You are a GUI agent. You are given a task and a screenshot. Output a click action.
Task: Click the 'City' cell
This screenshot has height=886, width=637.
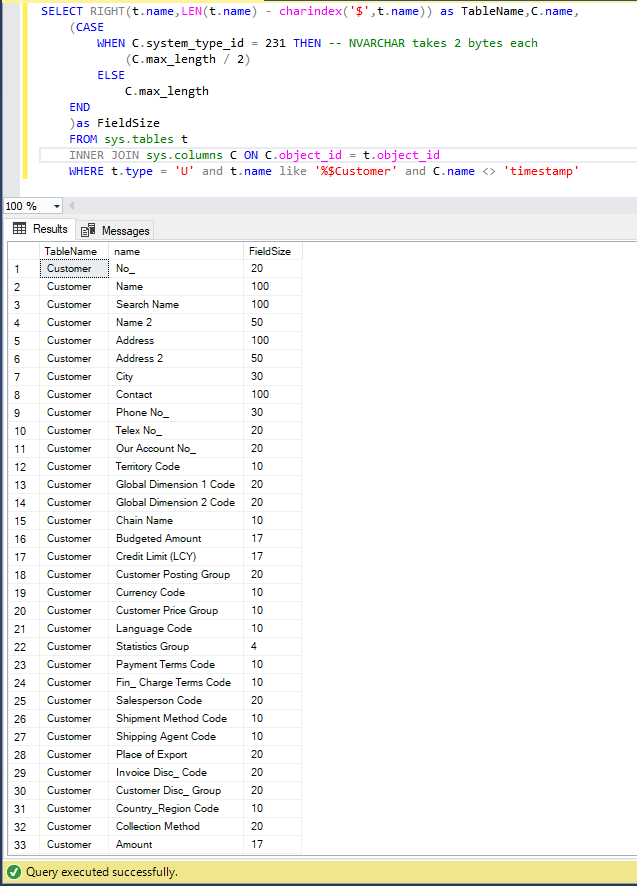[176, 376]
